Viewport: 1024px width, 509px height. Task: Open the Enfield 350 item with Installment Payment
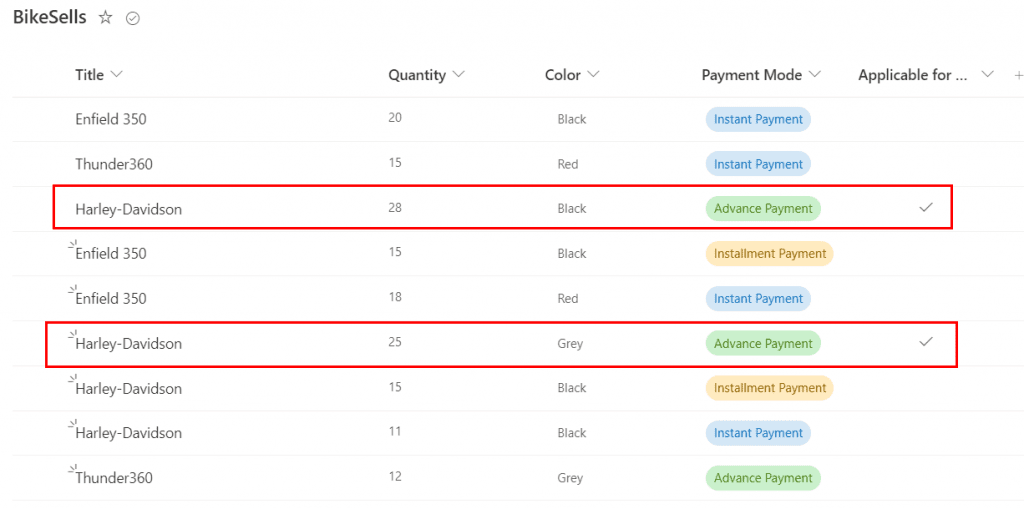(x=111, y=254)
